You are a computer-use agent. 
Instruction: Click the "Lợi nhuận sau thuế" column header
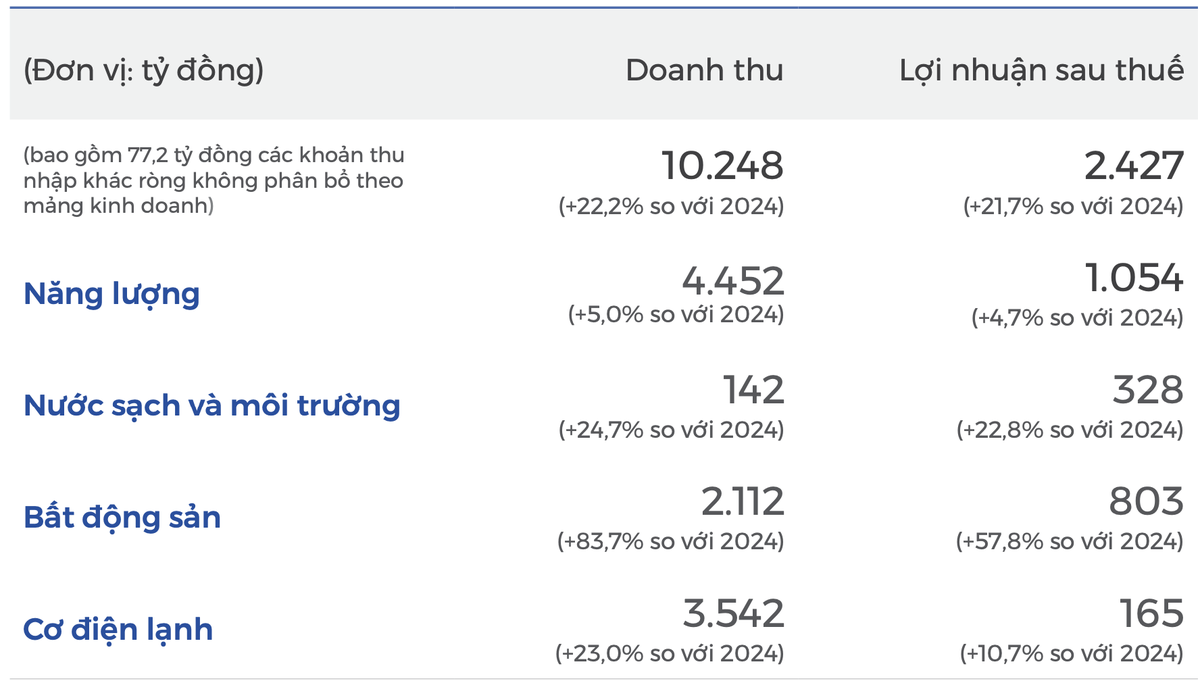coord(1041,71)
